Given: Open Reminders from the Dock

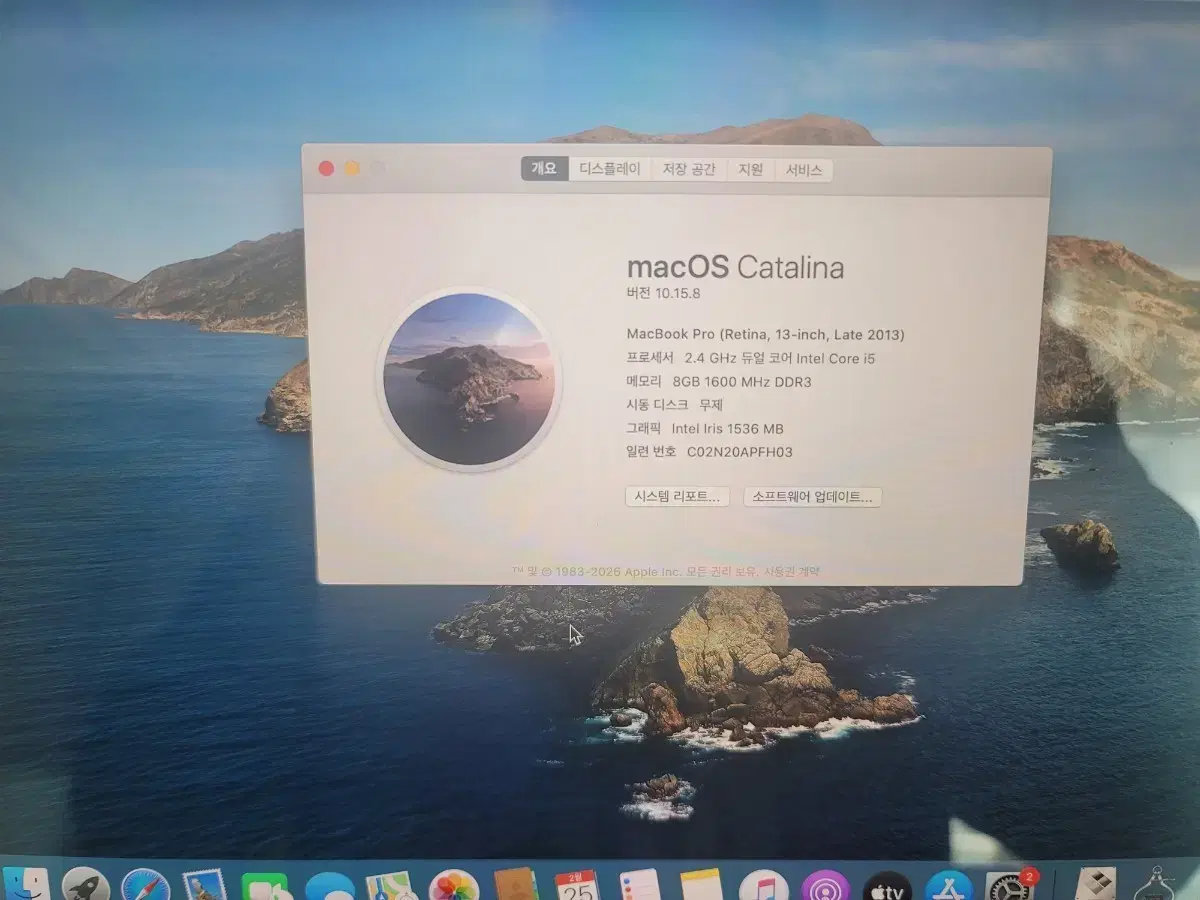Looking at the screenshot, I should [x=640, y=885].
